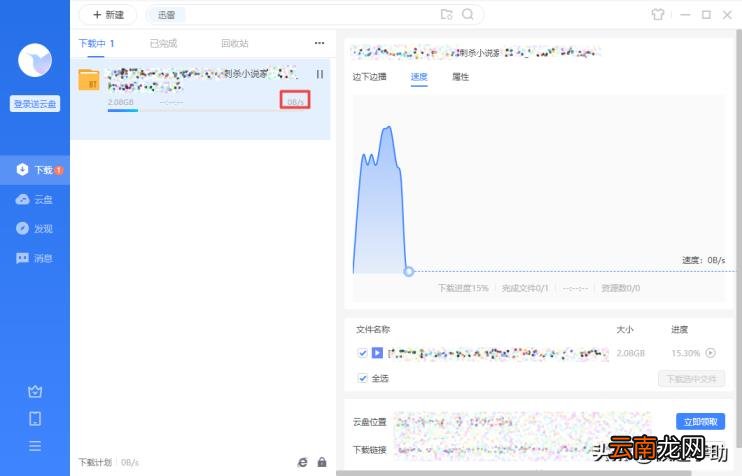Click the 资源数0/0 status text

(x=621, y=288)
